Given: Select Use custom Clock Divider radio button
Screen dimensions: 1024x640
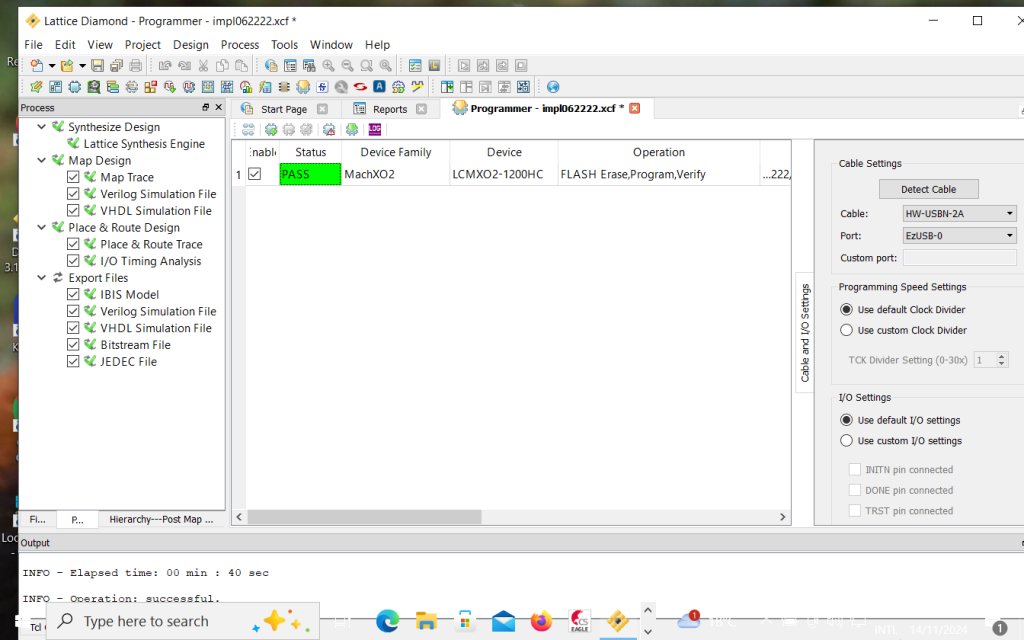Looking at the screenshot, I should coord(846,330).
